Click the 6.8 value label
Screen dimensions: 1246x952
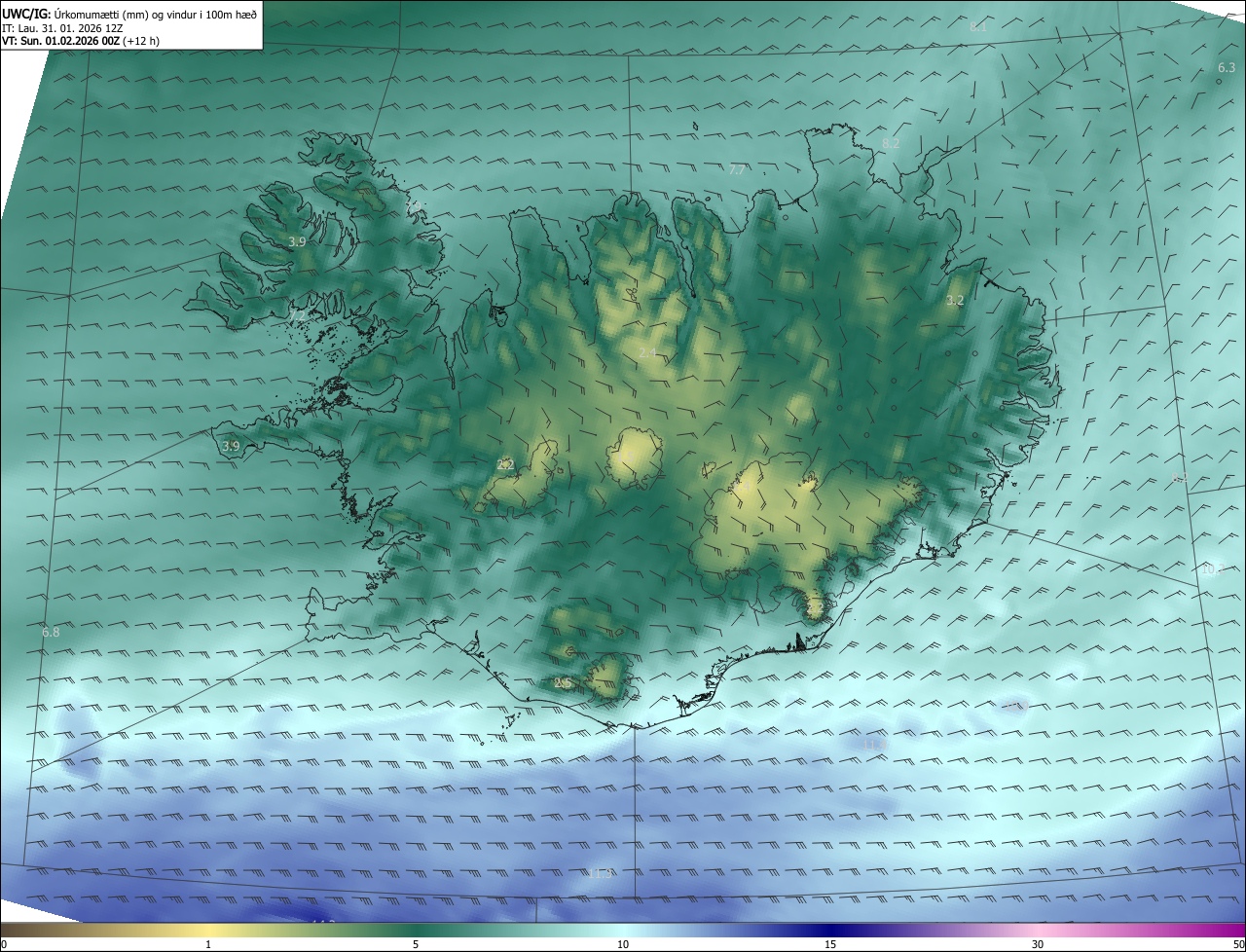point(51,632)
